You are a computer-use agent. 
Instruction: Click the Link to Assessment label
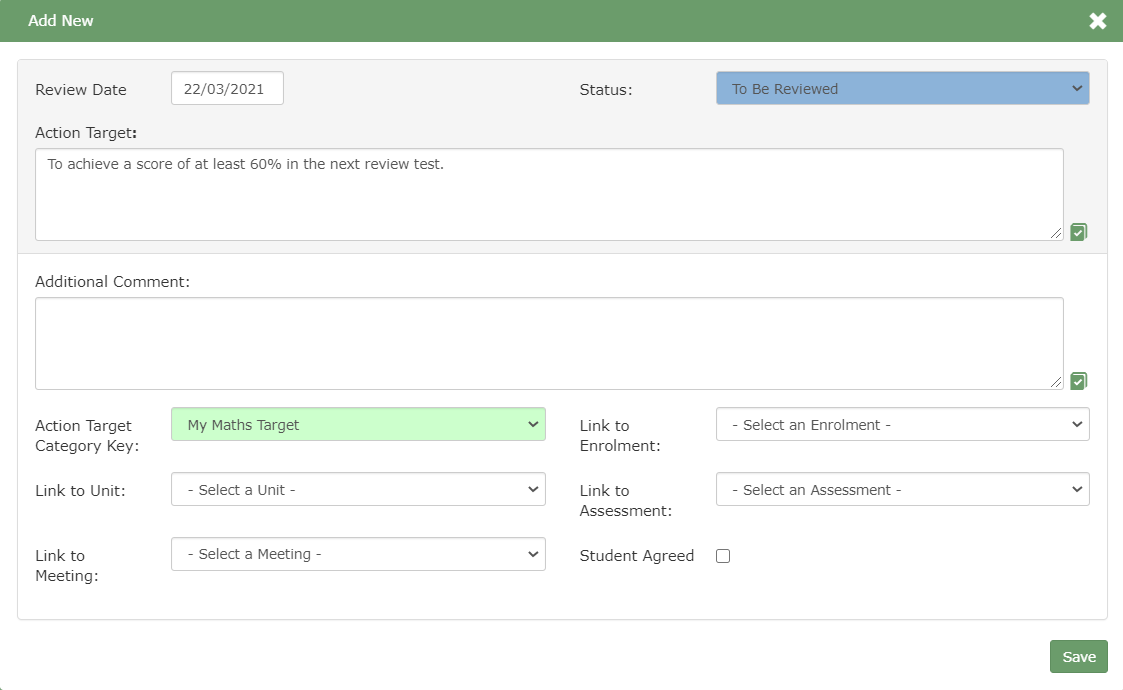[625, 501]
